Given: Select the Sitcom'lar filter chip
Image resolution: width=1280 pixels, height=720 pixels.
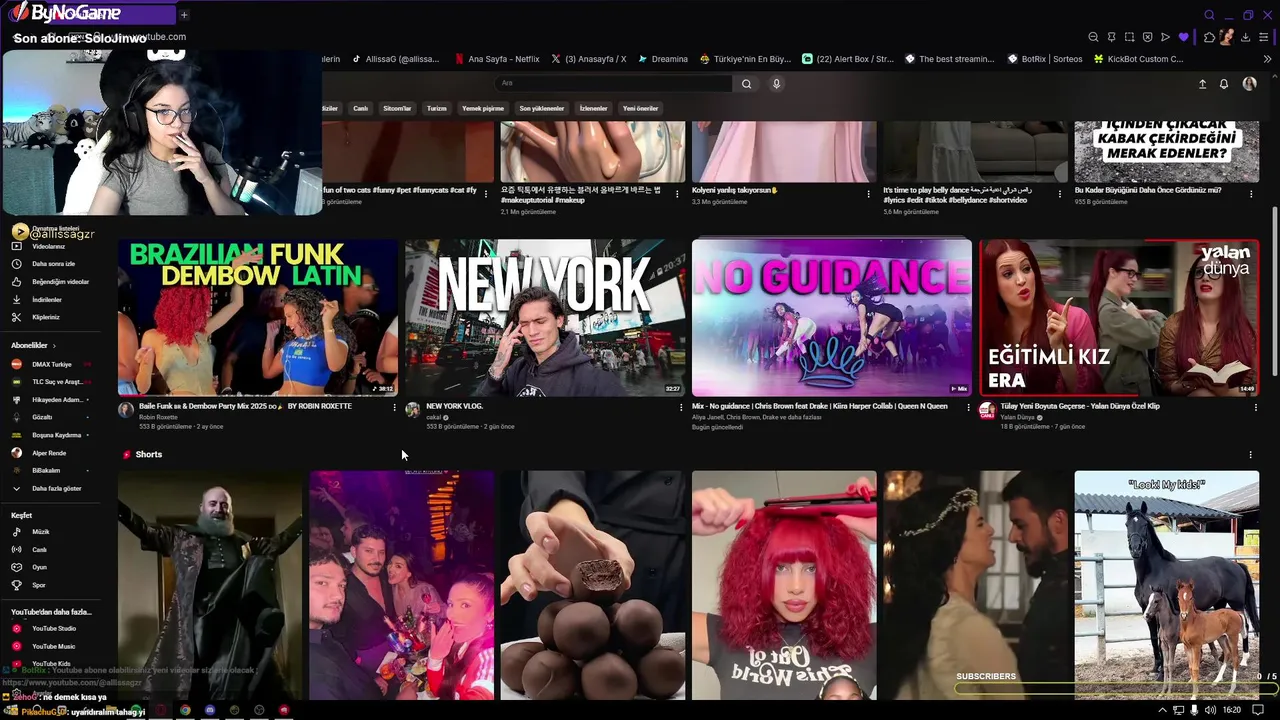Looking at the screenshot, I should click(x=397, y=108).
